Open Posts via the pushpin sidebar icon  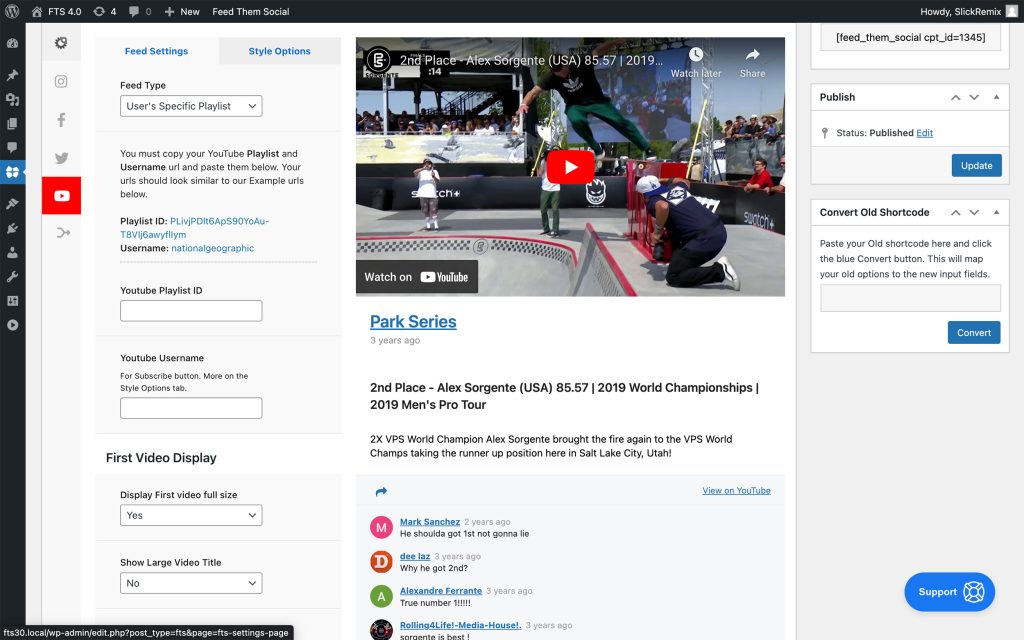[x=12, y=75]
